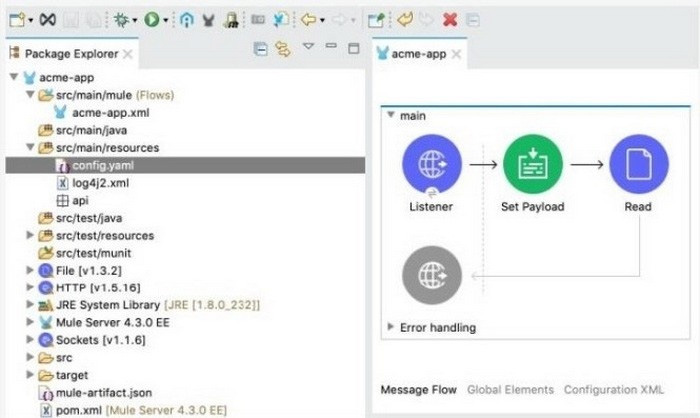Expand the Mule Server 4.3.0 EE node
Screen dimensions: 700x418
point(30,322)
